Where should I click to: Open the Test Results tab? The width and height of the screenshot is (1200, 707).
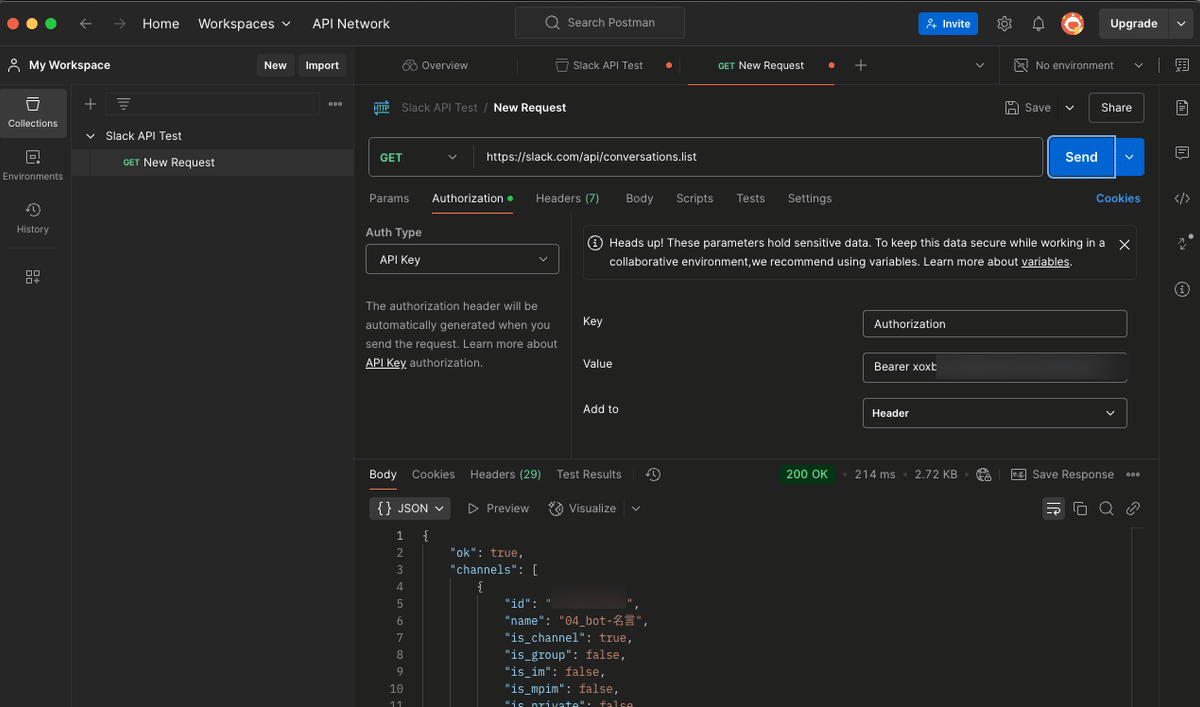click(589, 475)
